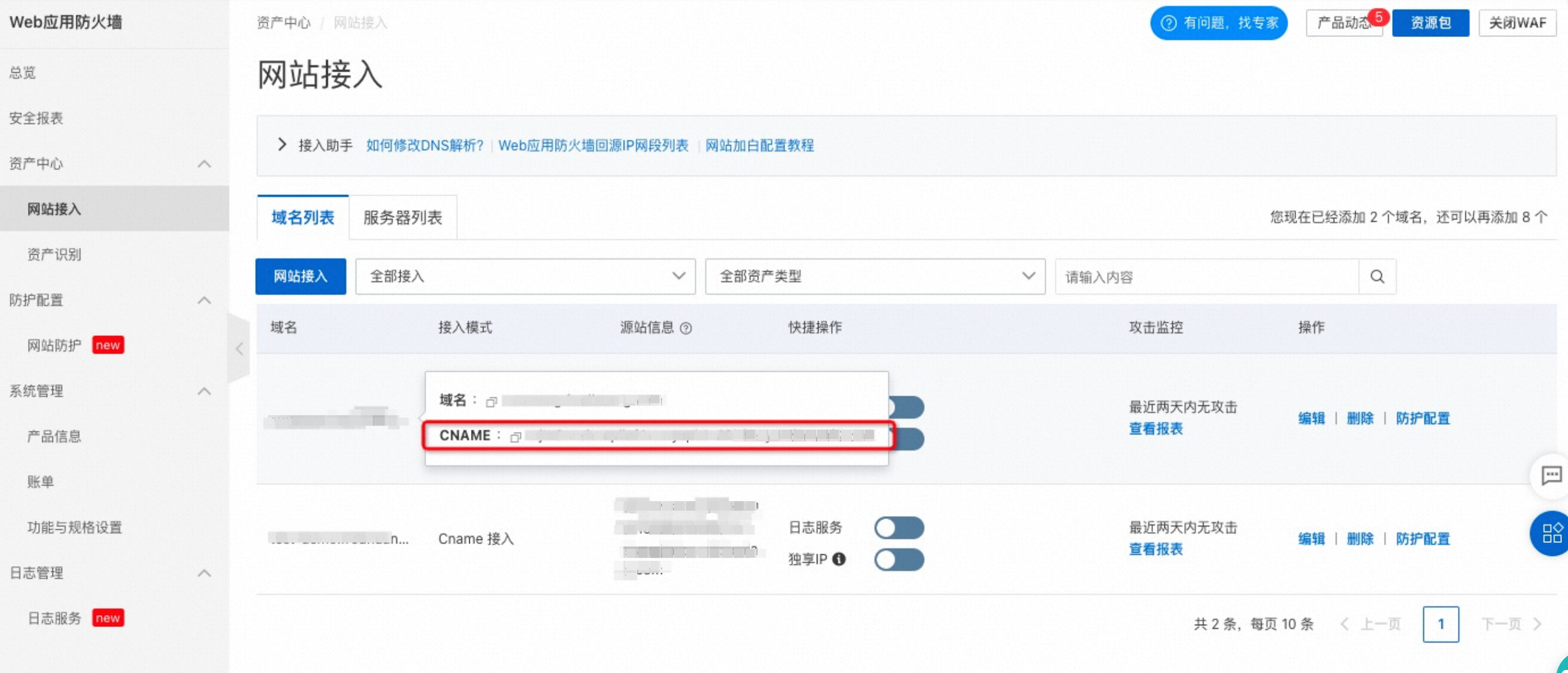The height and width of the screenshot is (673, 1568).
Task: Copy the 域名 value using copy icon
Action: tap(491, 402)
